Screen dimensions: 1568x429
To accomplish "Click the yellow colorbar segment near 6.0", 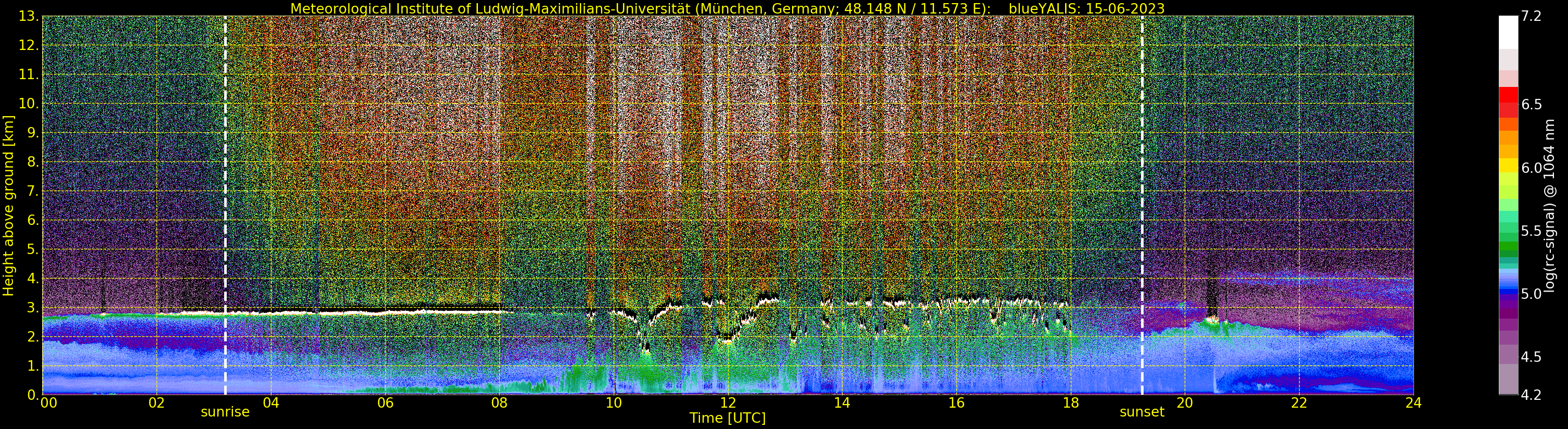I will click(x=1508, y=165).
